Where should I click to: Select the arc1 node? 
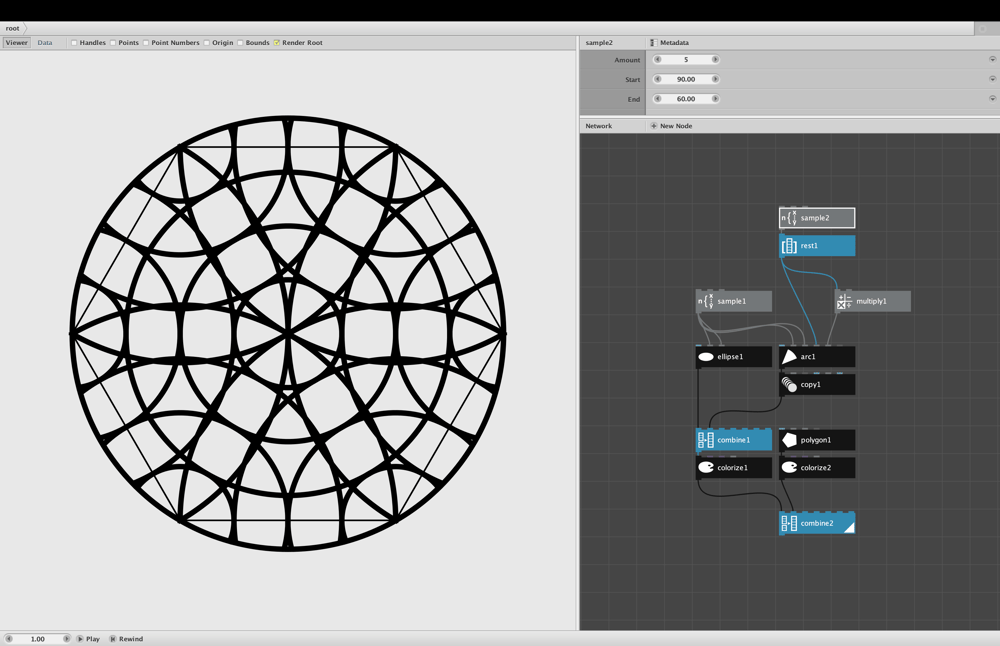[x=816, y=356]
